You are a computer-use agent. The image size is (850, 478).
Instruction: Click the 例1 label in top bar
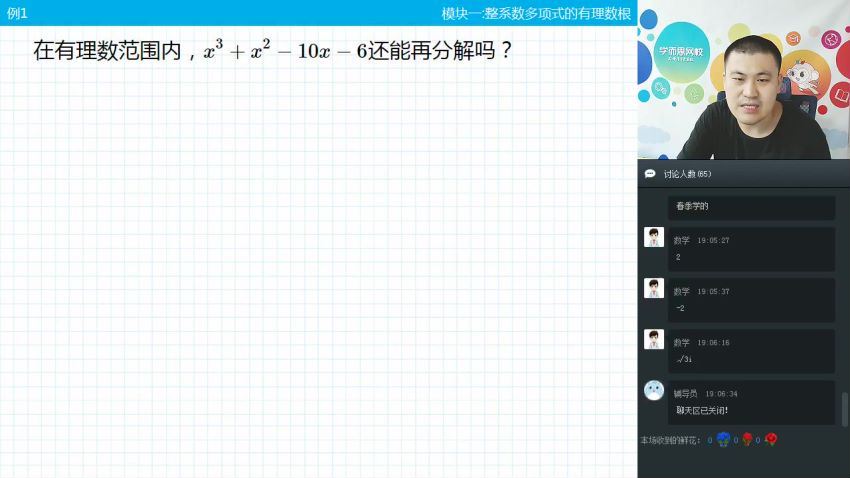pos(17,13)
